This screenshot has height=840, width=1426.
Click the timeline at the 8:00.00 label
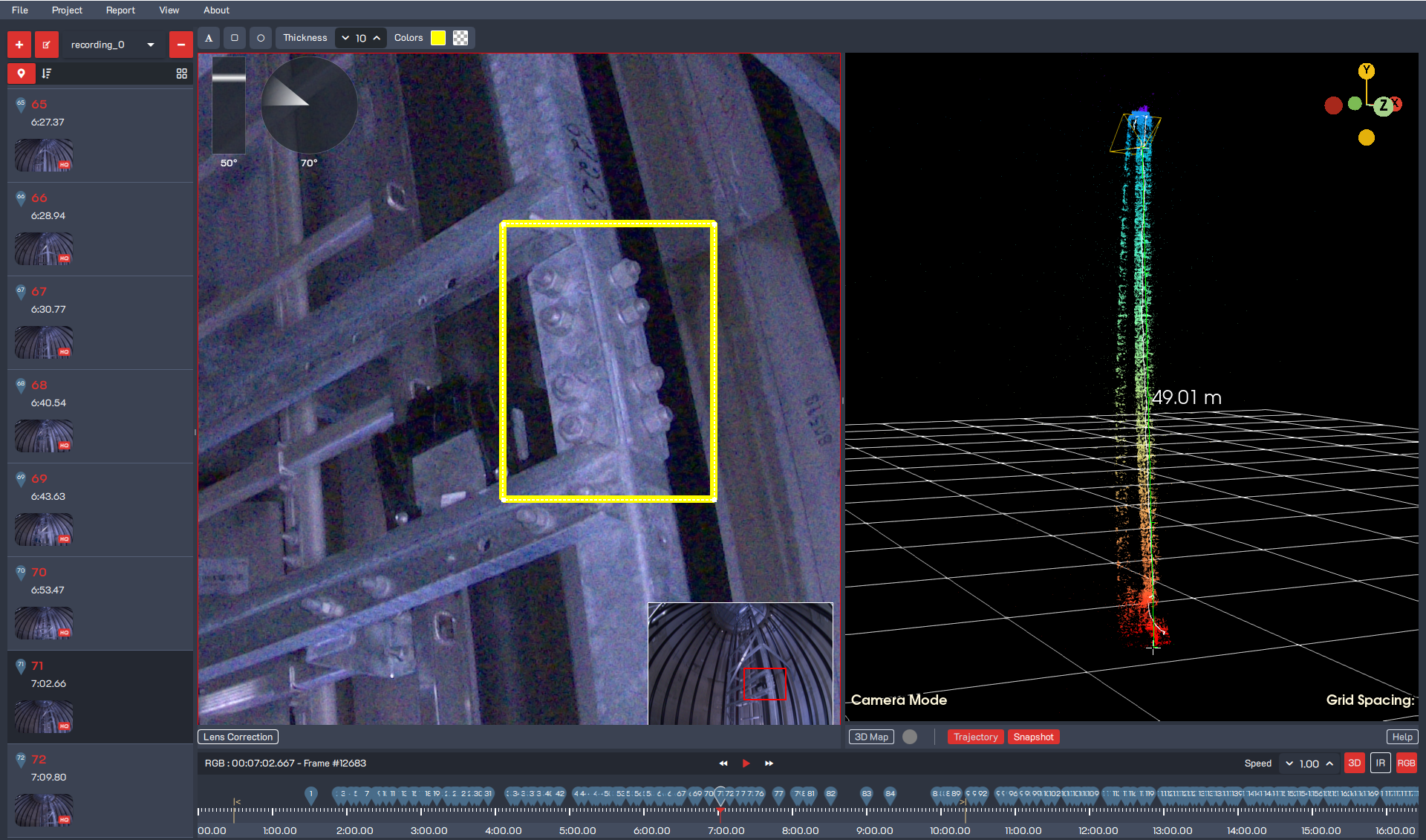(x=800, y=830)
